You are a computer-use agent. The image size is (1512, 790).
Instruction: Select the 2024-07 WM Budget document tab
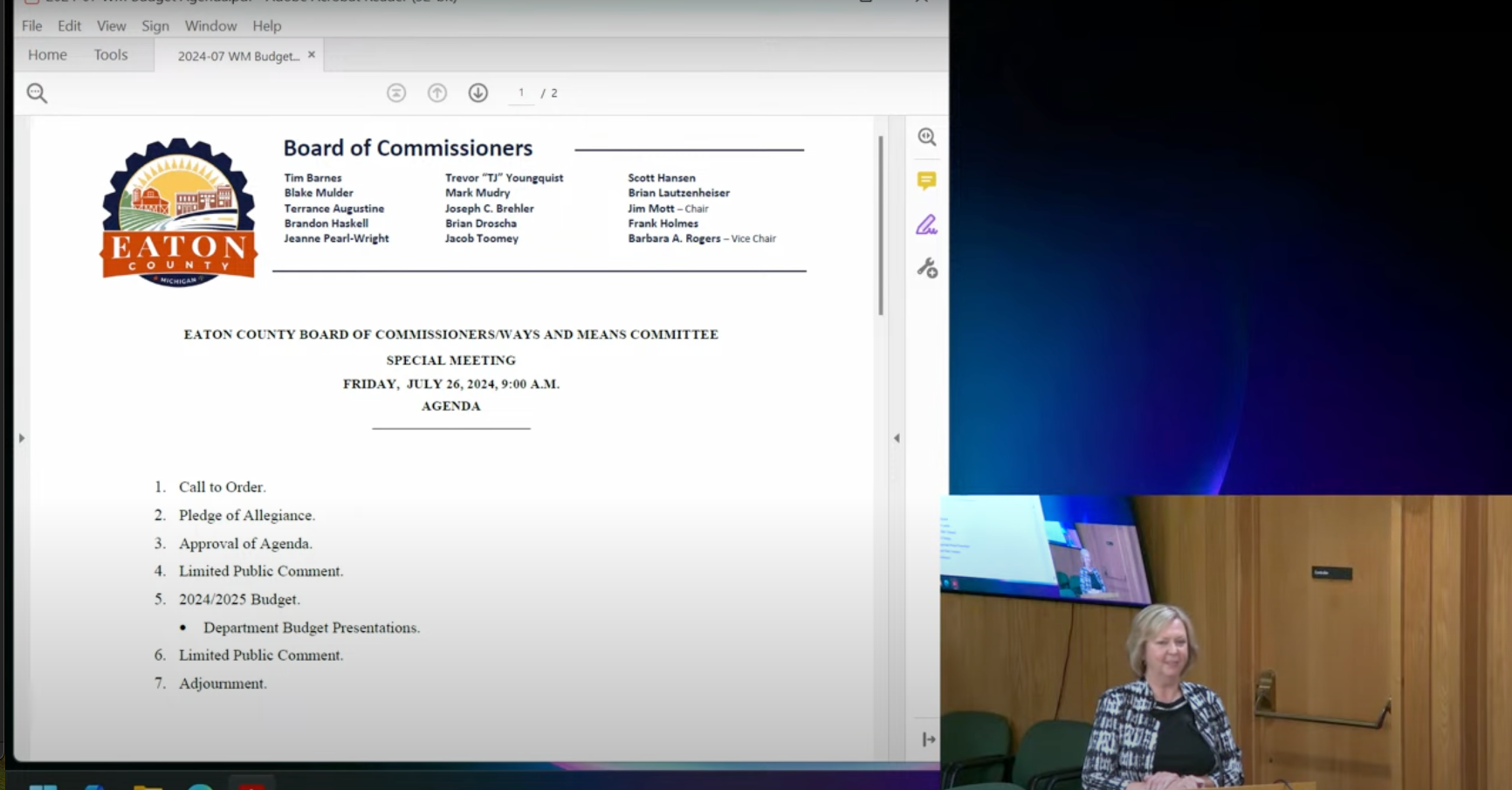(x=238, y=56)
